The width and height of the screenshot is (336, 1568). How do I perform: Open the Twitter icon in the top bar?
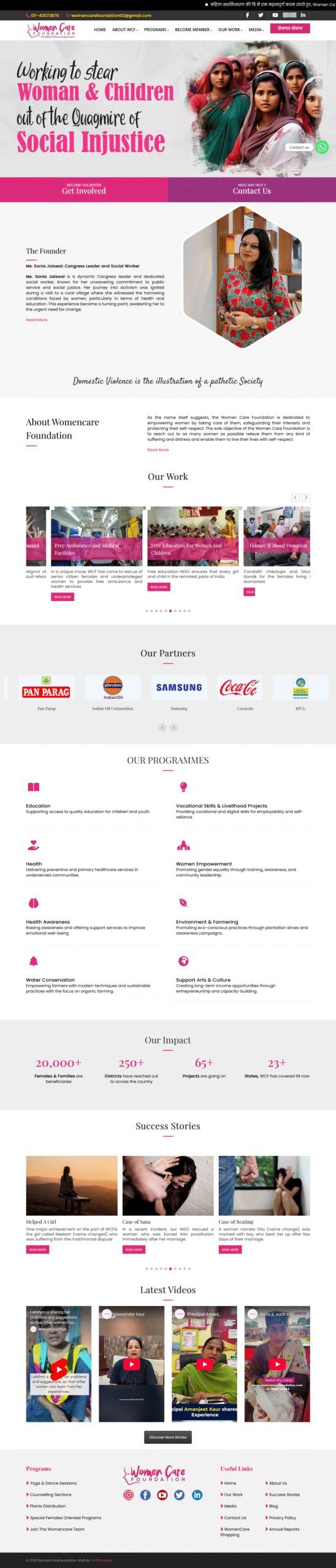tap(261, 15)
